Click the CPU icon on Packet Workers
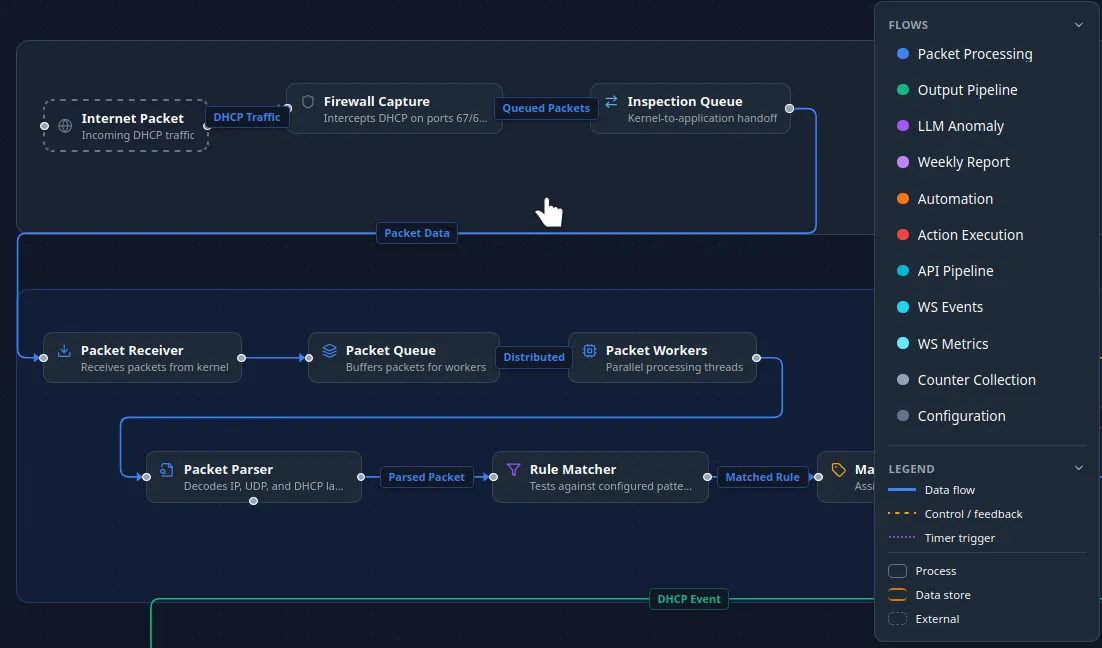Image resolution: width=1102 pixels, height=648 pixels. tap(590, 350)
